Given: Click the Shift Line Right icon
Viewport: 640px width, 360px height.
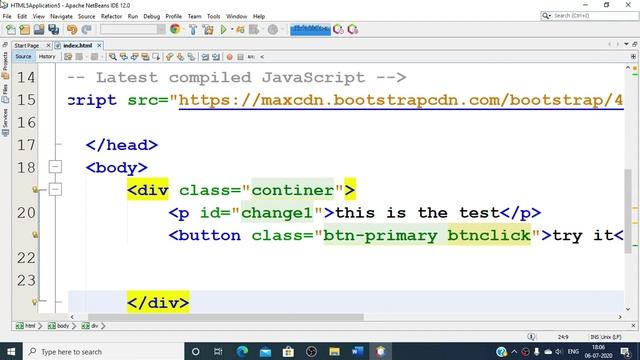Looking at the screenshot, I should [216, 57].
